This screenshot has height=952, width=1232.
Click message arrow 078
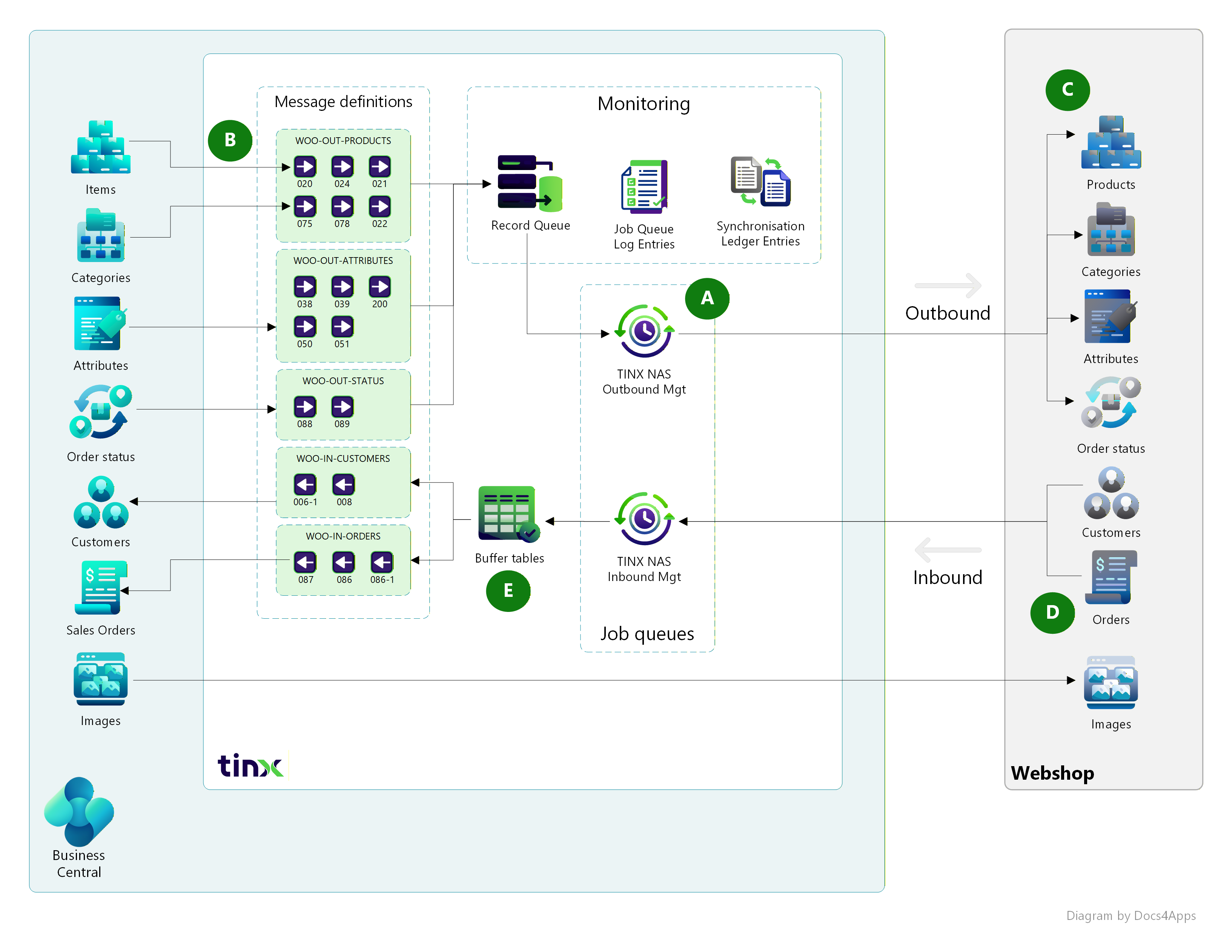click(x=343, y=206)
